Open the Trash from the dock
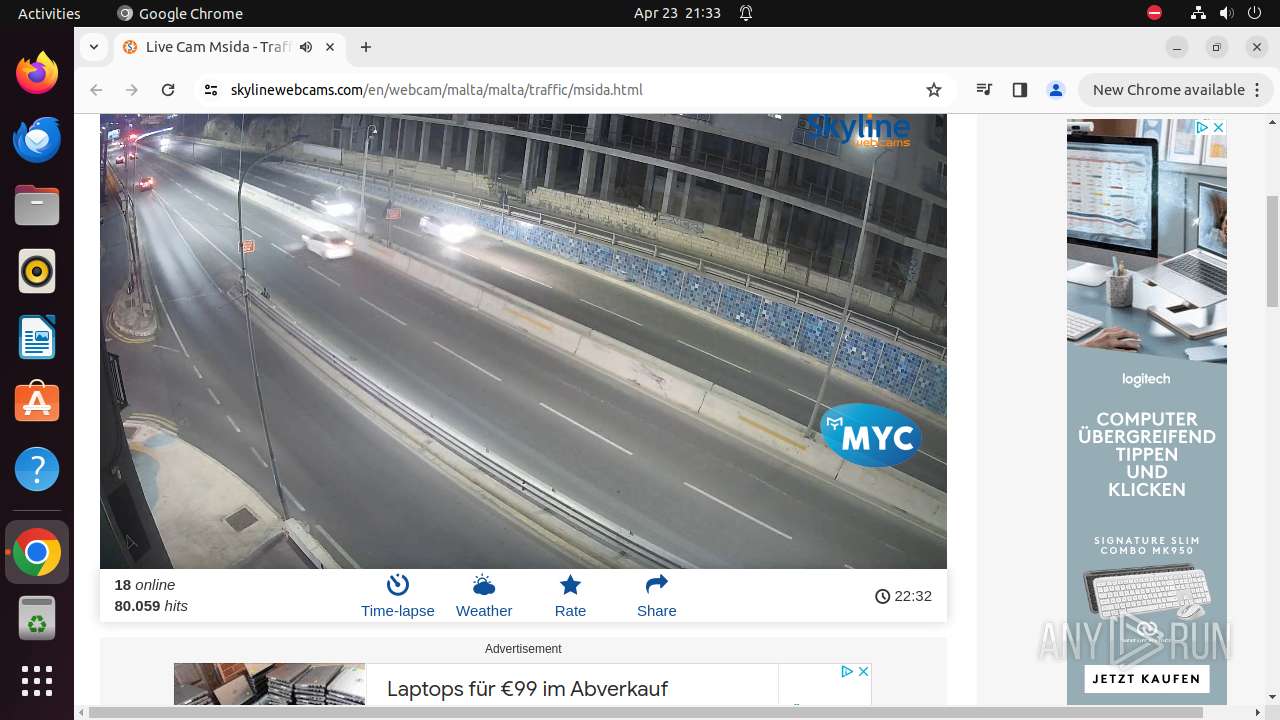 tap(37, 618)
